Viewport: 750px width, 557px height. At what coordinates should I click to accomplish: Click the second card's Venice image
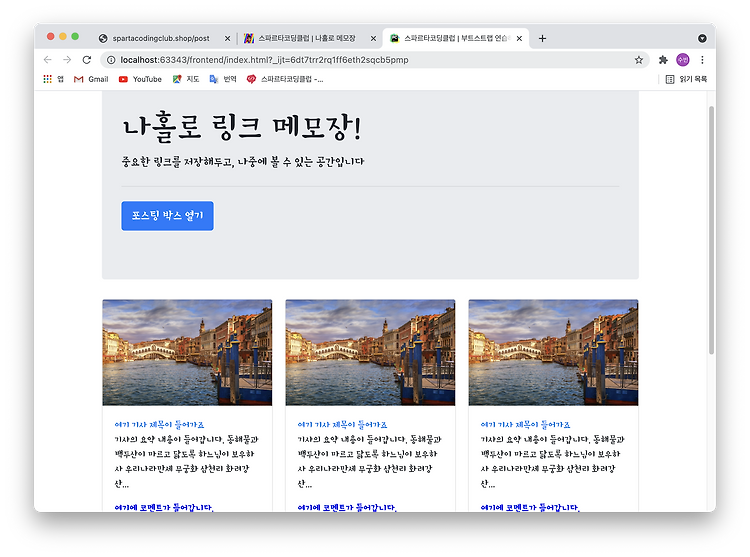pyautogui.click(x=370, y=352)
